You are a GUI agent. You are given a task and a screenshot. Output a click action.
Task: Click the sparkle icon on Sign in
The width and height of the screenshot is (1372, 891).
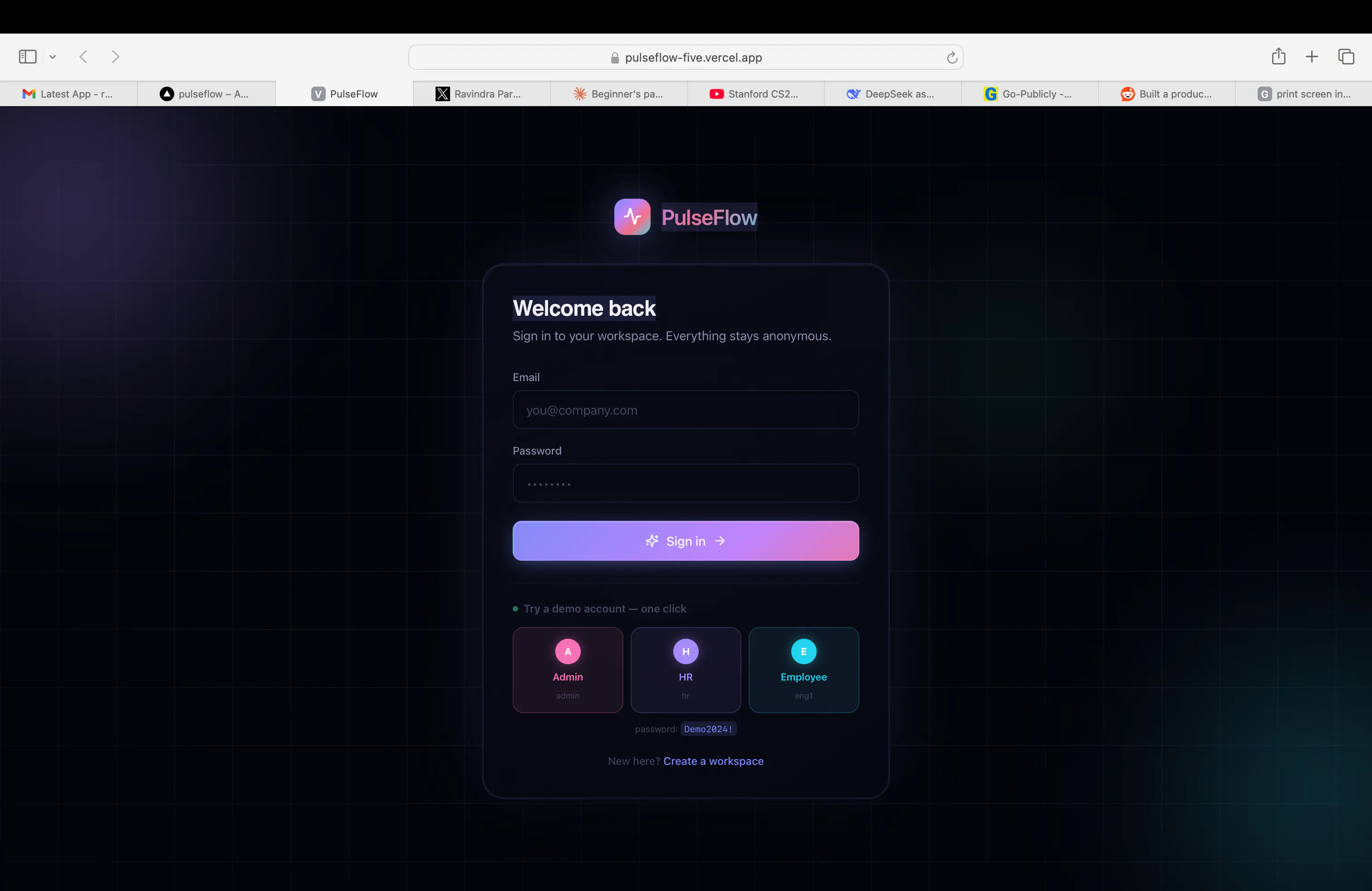(652, 541)
